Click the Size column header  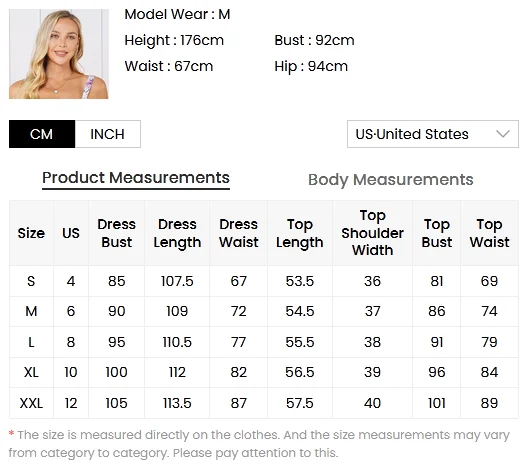coord(31,233)
